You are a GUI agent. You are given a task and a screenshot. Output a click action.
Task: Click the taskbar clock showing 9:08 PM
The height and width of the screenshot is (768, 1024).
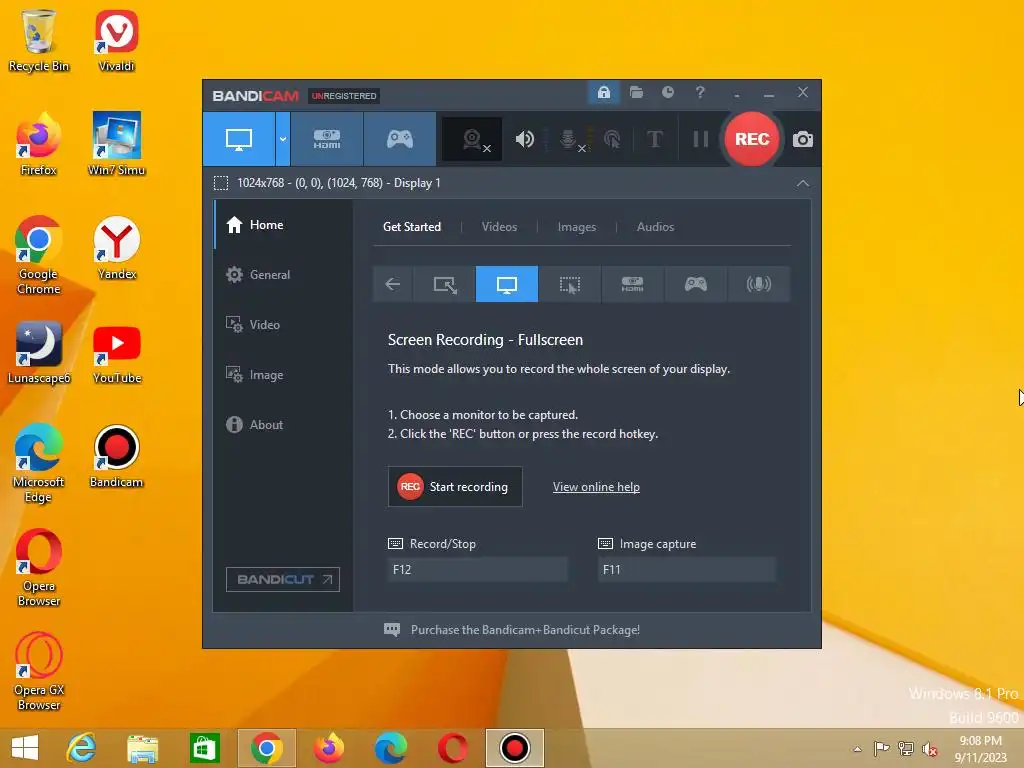980,749
